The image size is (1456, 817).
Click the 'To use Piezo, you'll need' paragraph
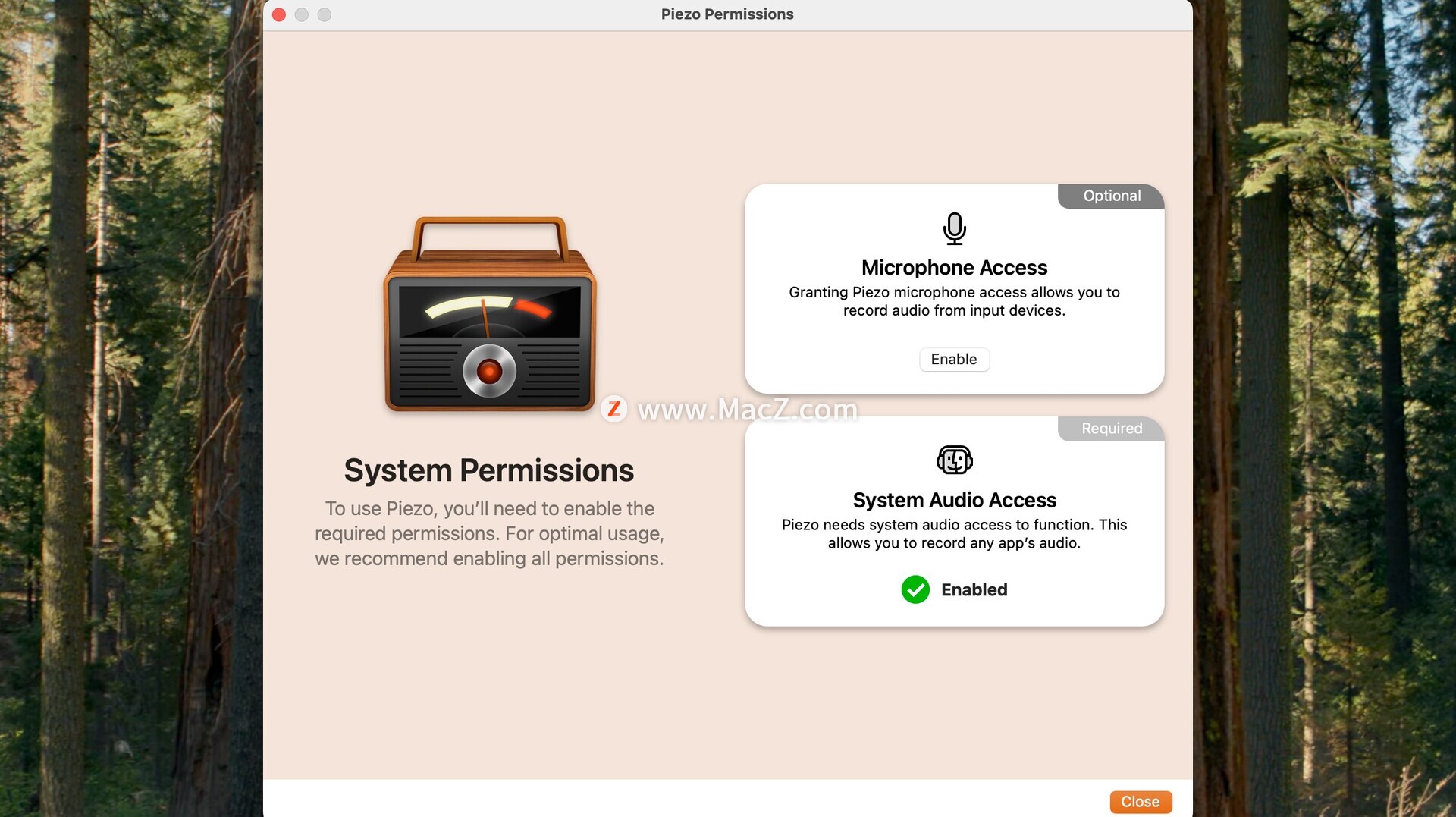[x=489, y=533]
